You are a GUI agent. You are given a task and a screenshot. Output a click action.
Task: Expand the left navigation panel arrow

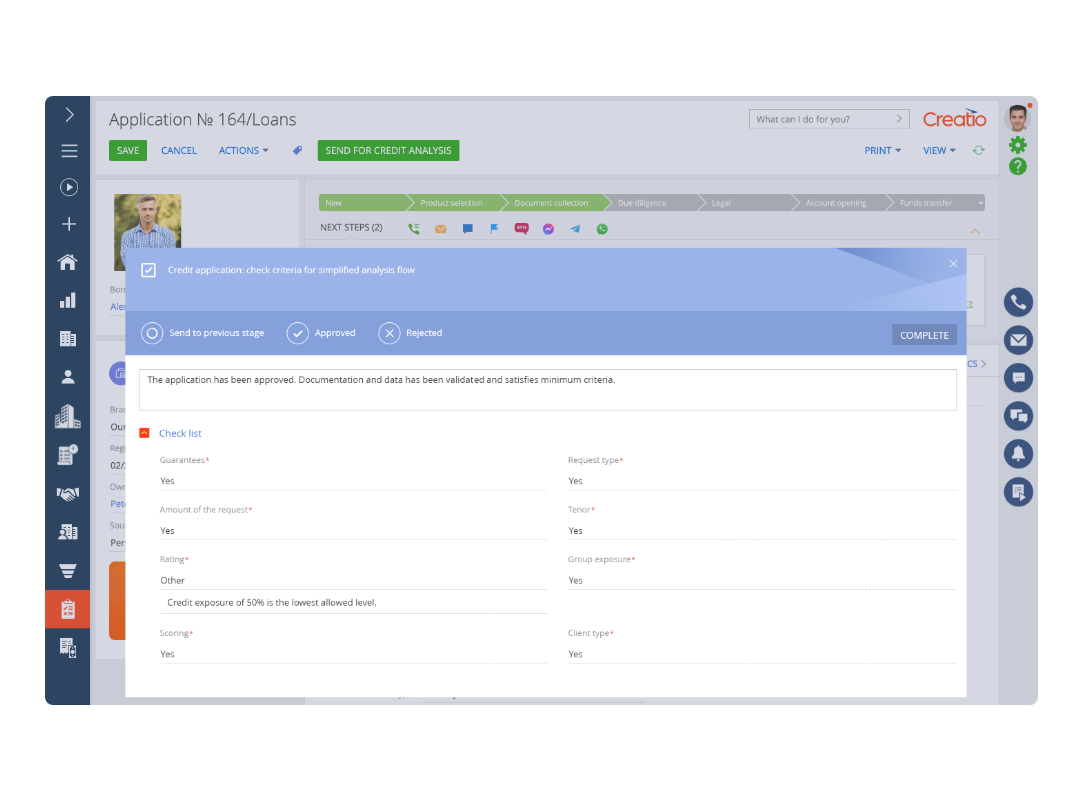click(69, 115)
